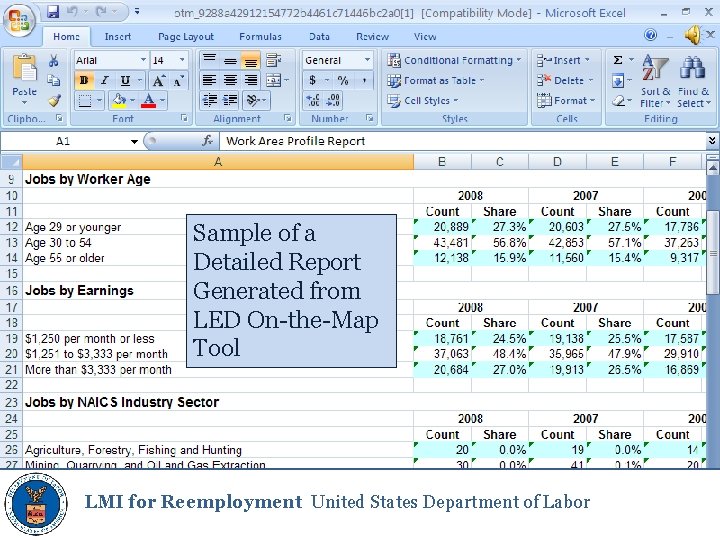Select cell with count 43,481
Screen dimensions: 720x540
443,242
